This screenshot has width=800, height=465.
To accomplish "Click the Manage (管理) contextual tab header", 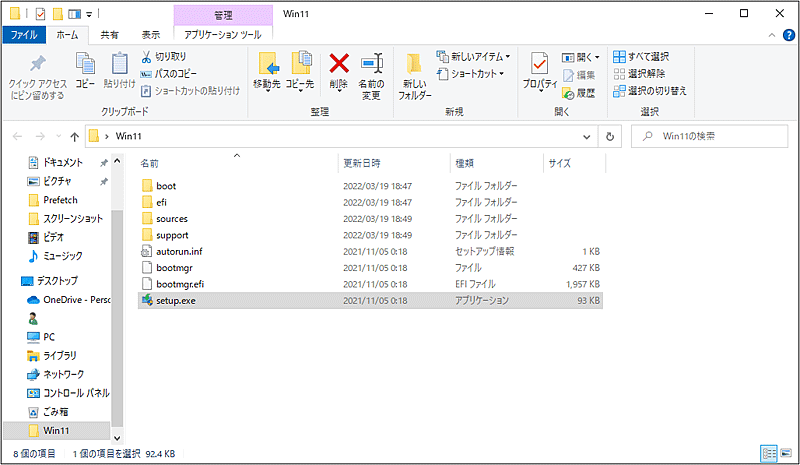I will pos(223,15).
